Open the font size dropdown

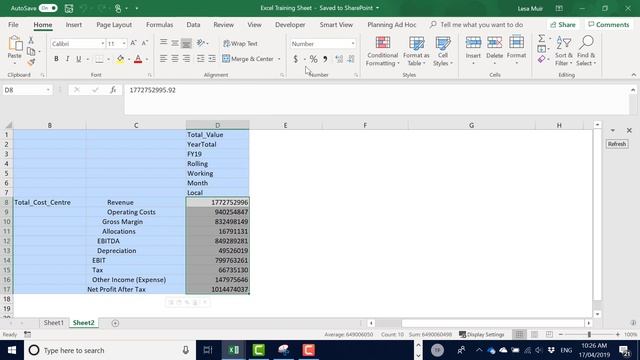pyautogui.click(x=124, y=44)
